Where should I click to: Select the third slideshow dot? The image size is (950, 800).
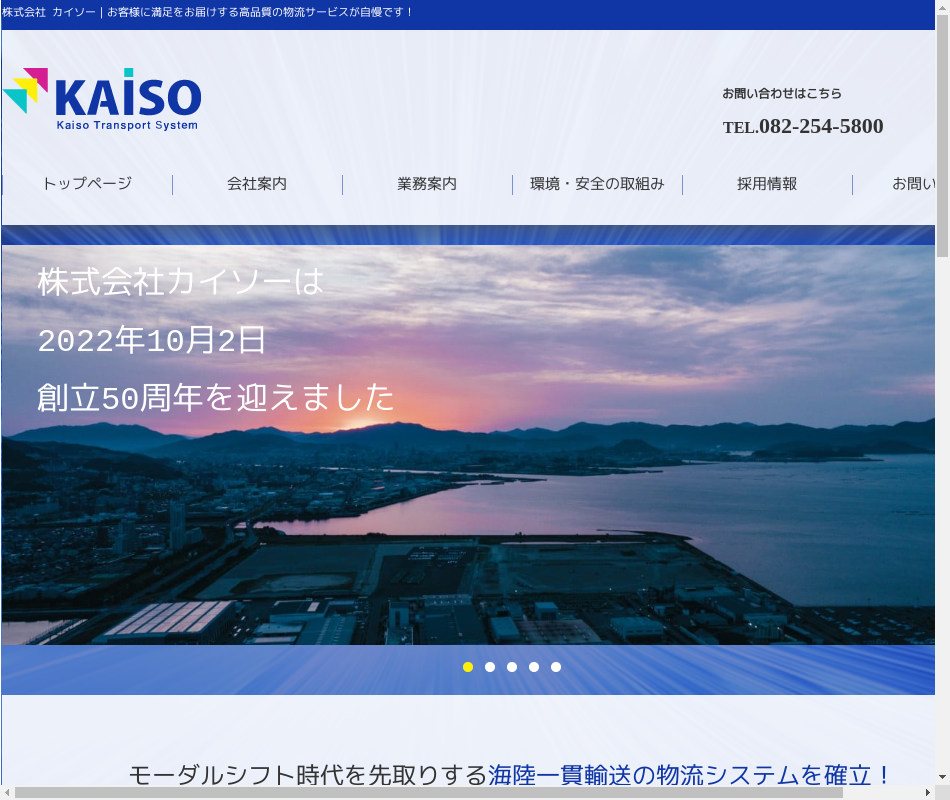coord(512,667)
